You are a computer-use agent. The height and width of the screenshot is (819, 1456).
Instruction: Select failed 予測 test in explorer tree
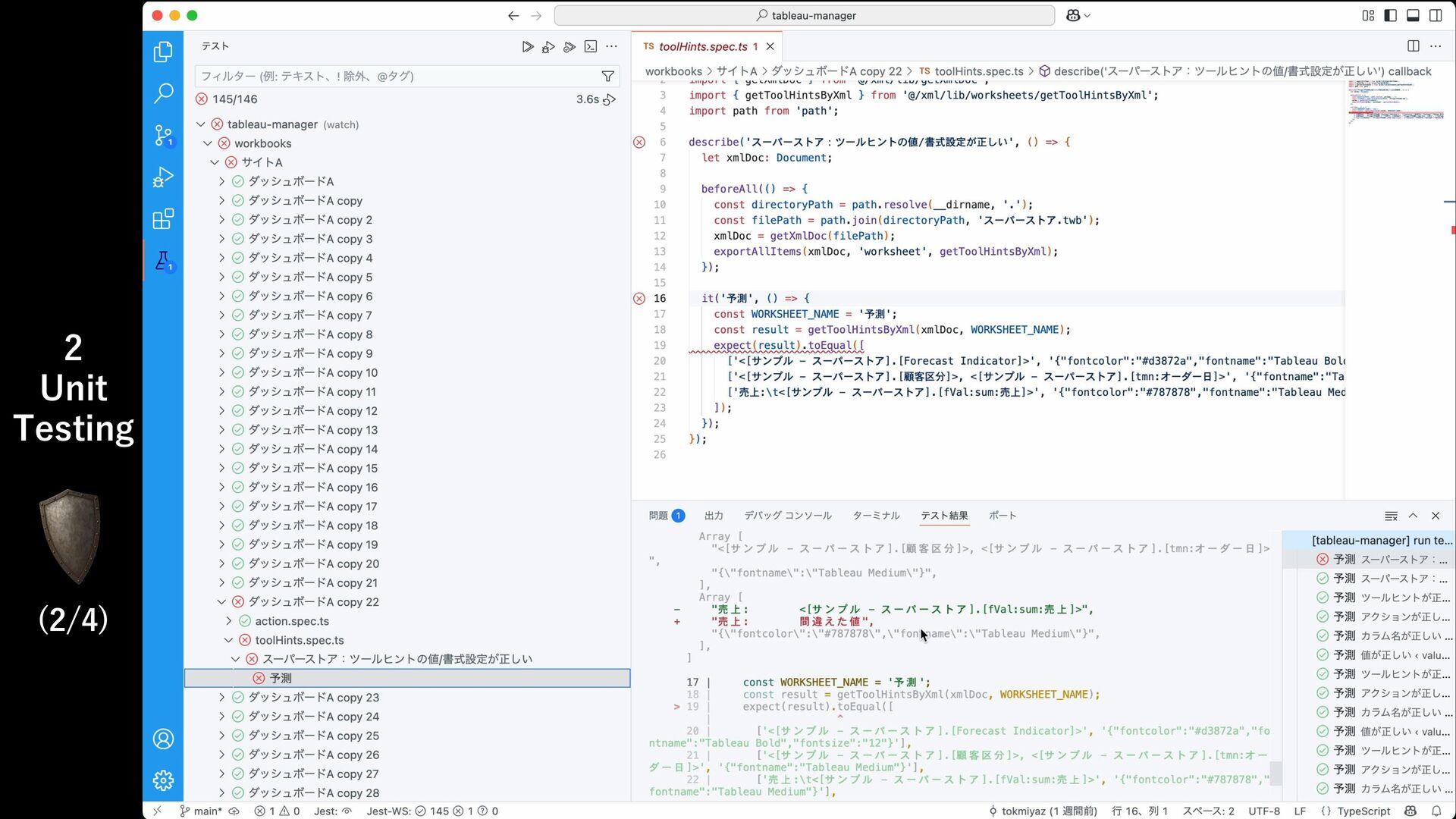pyautogui.click(x=407, y=679)
